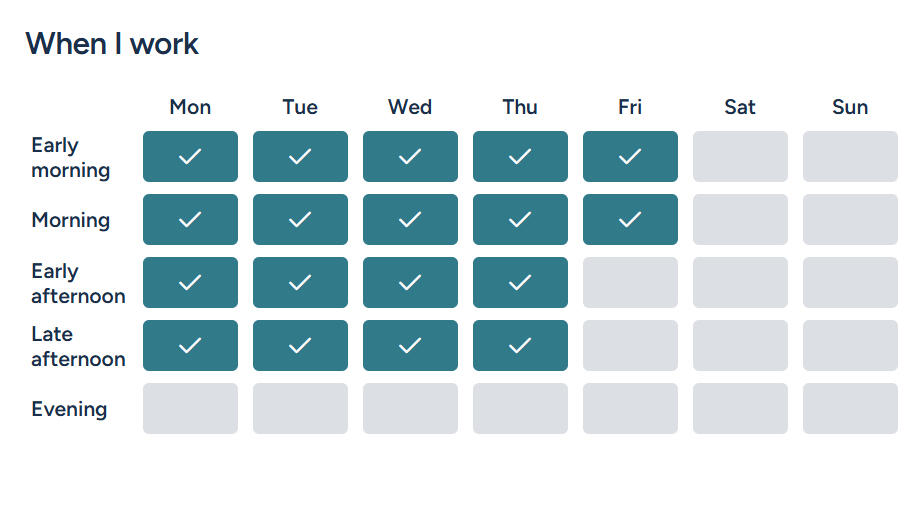
Task: Enable Saturday Early morning slot
Action: pyautogui.click(x=740, y=157)
